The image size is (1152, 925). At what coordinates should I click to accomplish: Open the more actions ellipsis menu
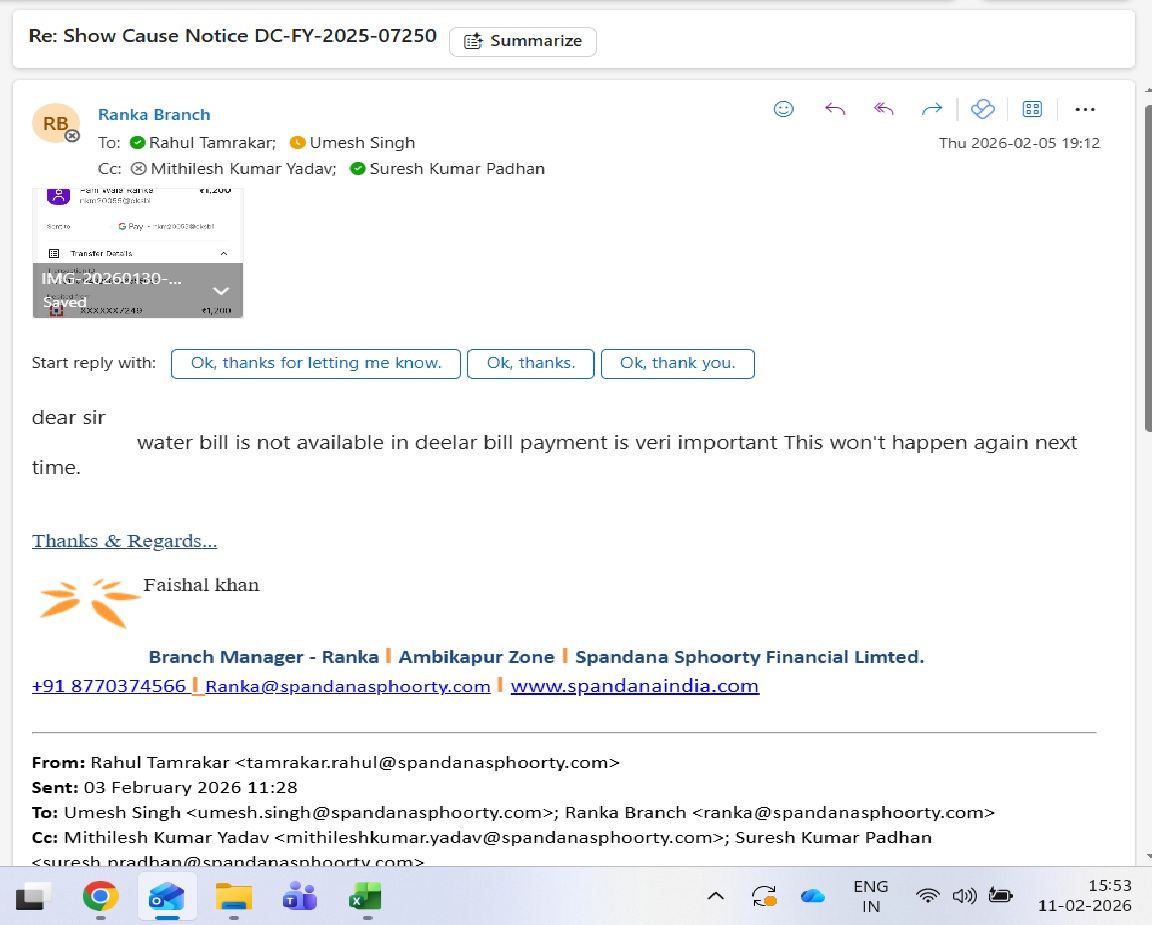1085,109
